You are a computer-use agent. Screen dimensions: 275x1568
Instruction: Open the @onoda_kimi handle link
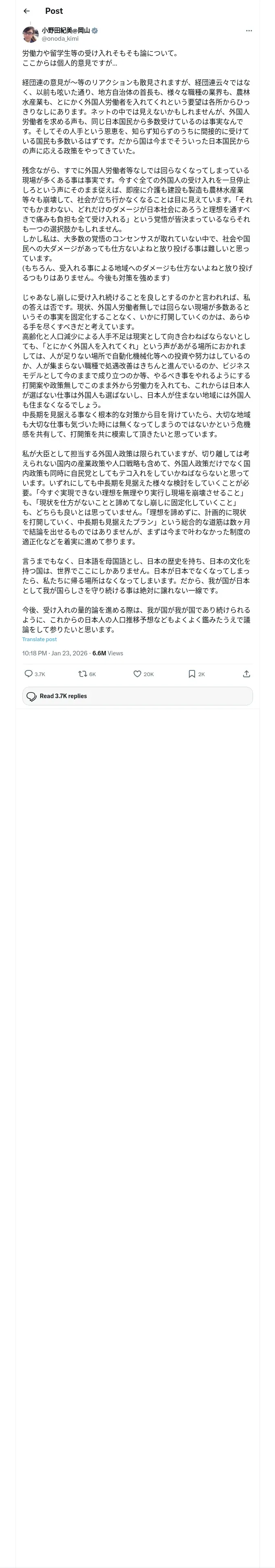coord(60,38)
